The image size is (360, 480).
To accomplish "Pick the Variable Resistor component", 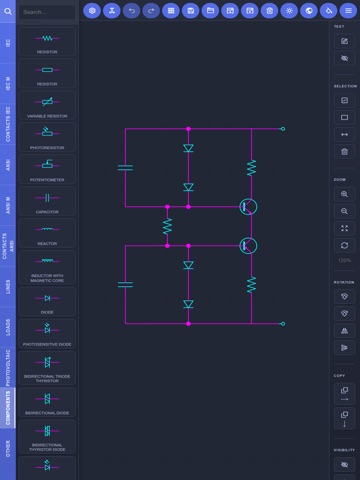I will 47,105.
